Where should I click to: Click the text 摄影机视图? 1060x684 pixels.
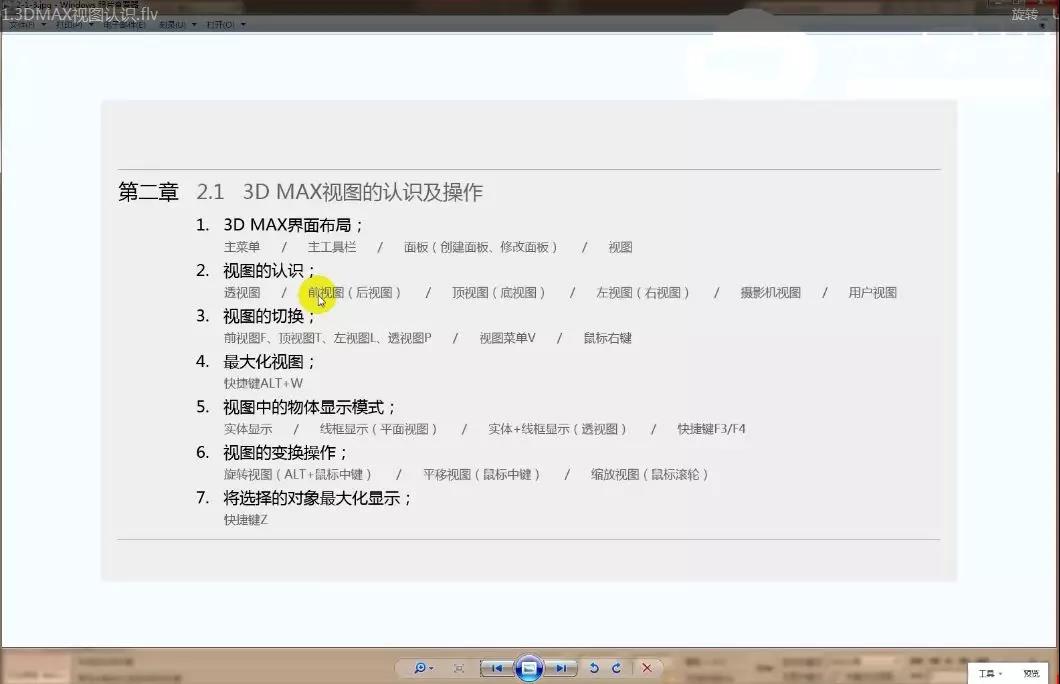(x=771, y=293)
